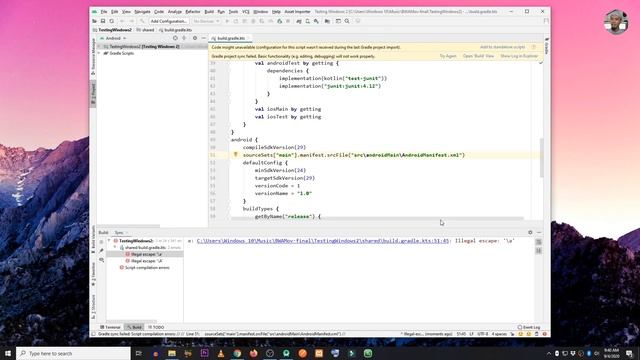This screenshot has height=360, width=640.
Task: Select the build.gradle.kts editor tab
Action: (x=231, y=38)
